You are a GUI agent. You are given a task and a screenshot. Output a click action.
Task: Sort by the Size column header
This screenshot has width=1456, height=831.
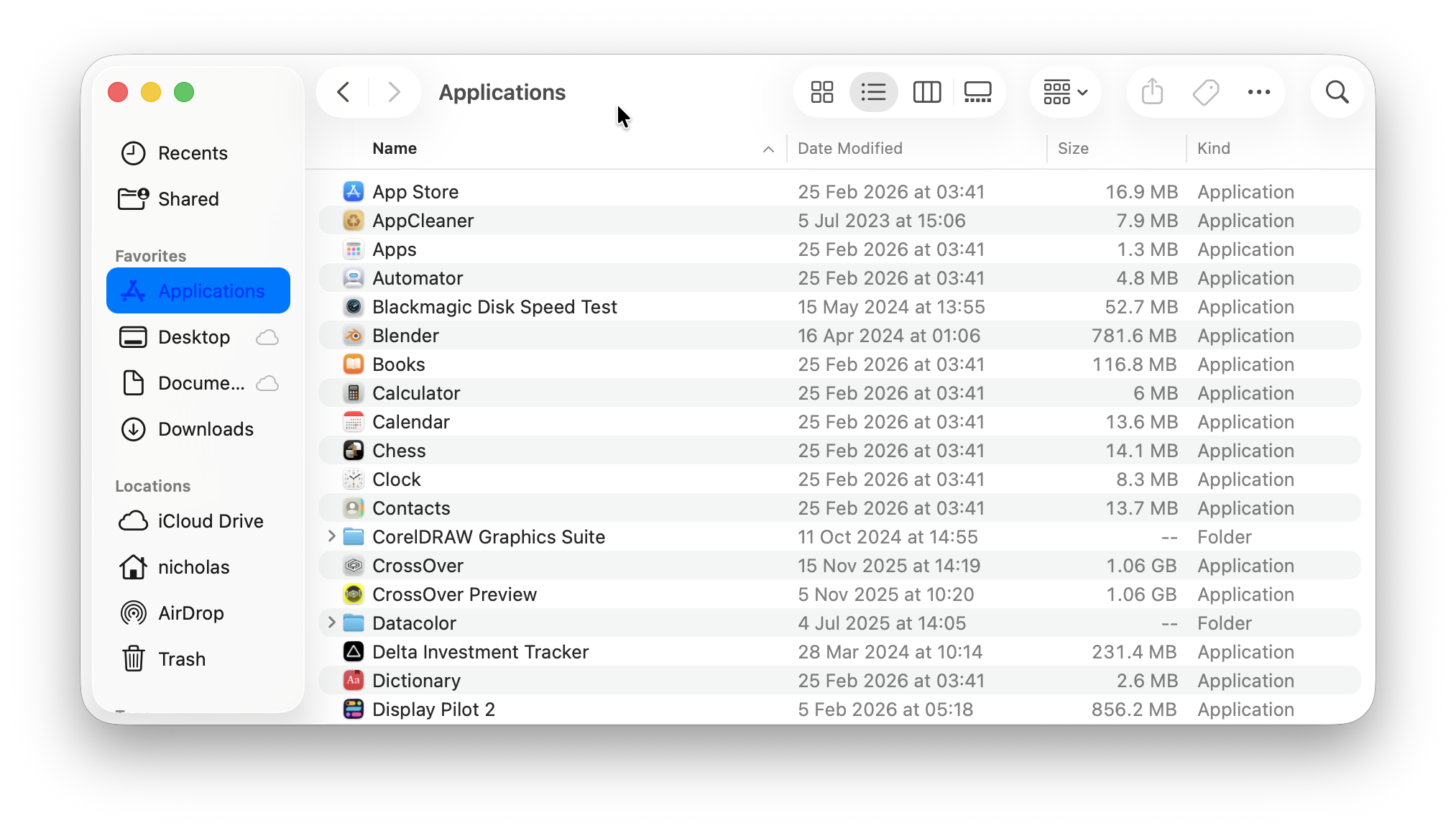1073,148
